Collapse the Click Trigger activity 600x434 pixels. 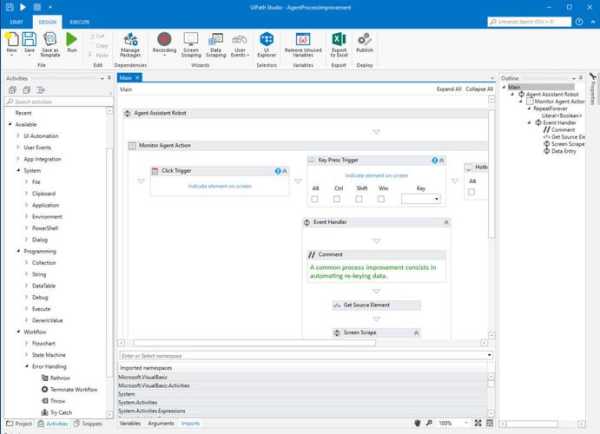(285, 171)
